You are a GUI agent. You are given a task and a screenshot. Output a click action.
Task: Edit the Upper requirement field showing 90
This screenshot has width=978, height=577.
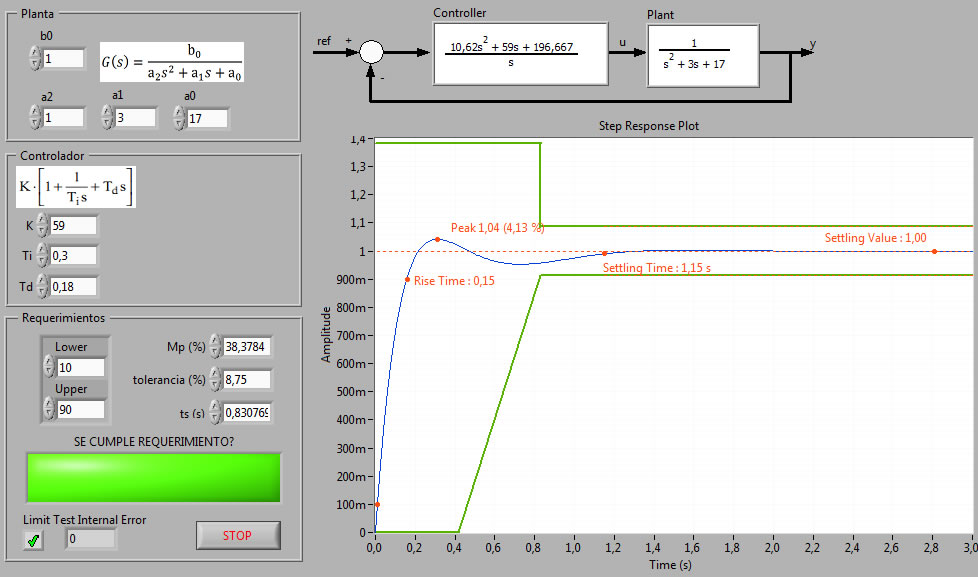pyautogui.click(x=80, y=410)
